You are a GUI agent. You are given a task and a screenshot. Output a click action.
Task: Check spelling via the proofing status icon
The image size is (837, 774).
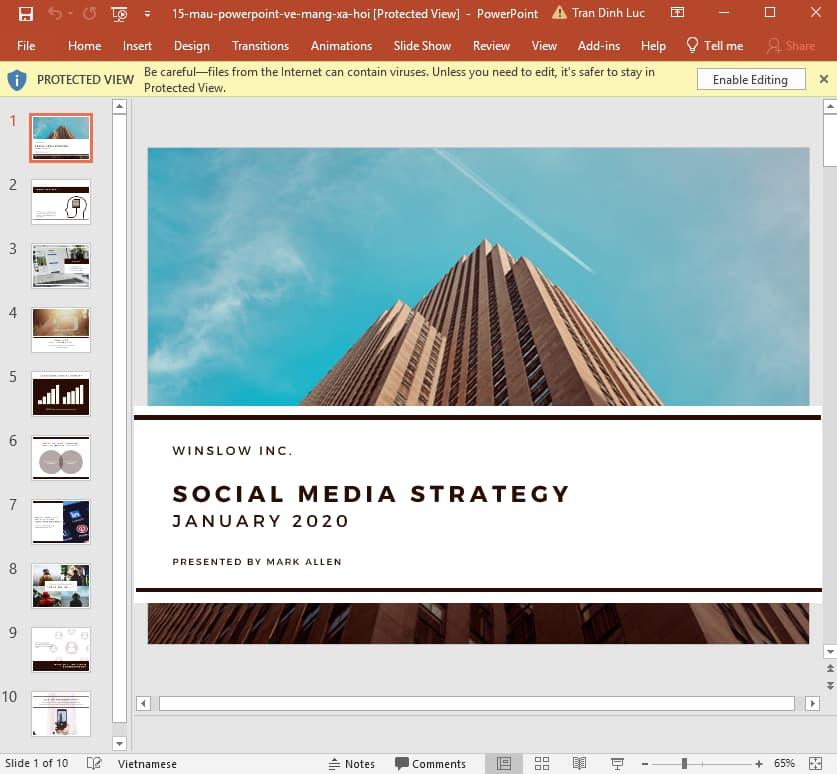click(92, 763)
